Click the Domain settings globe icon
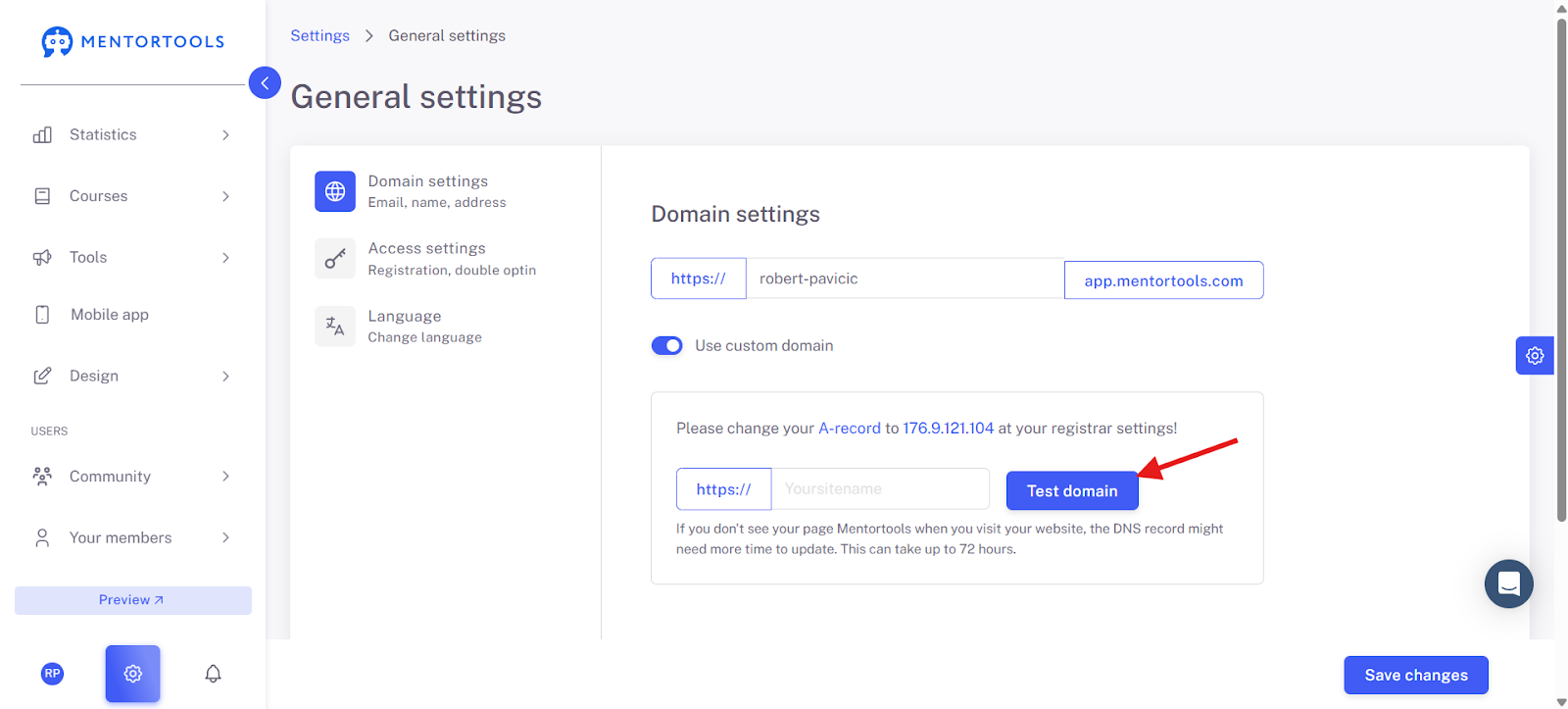The image size is (1568, 709). [335, 191]
